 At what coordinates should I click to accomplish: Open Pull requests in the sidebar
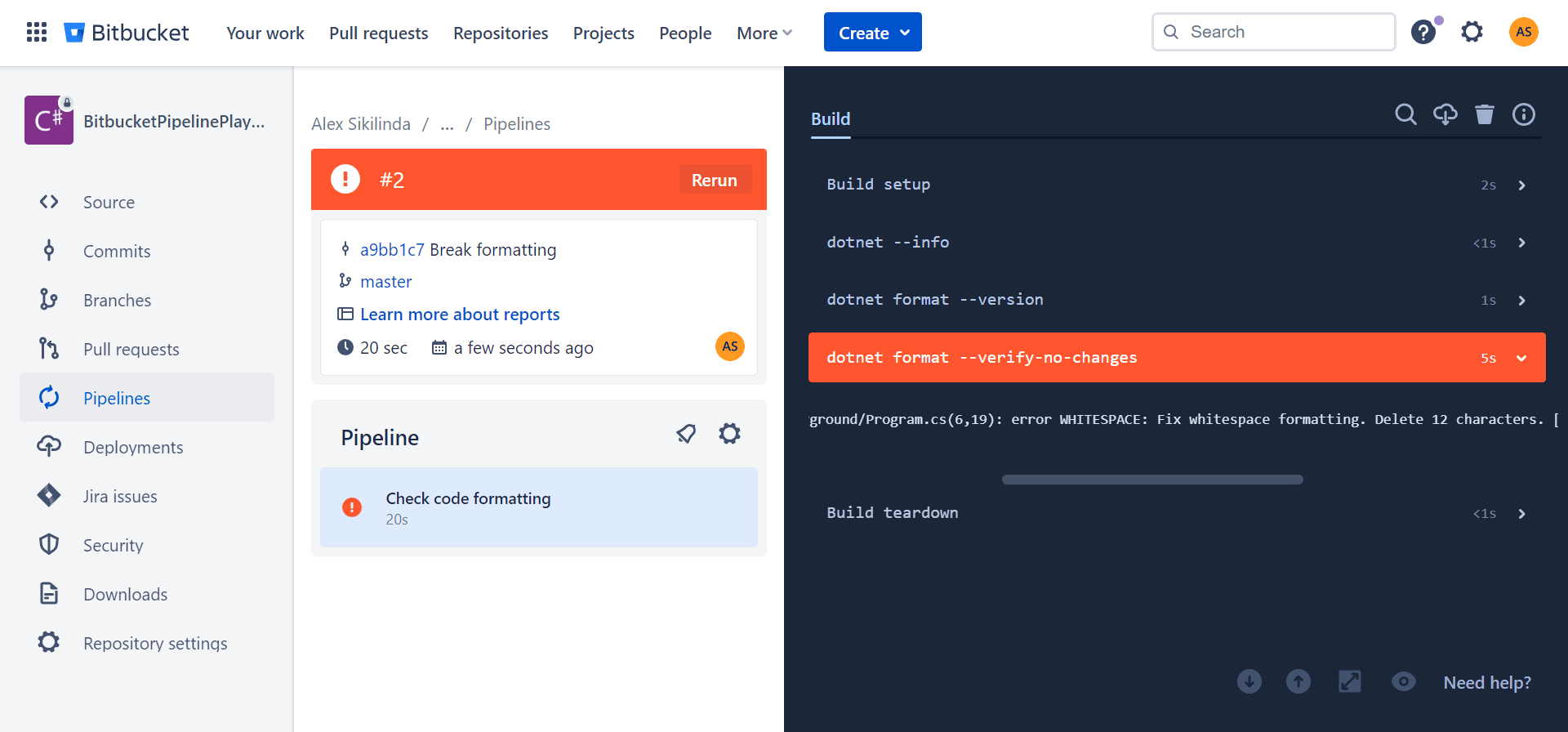[x=147, y=349]
